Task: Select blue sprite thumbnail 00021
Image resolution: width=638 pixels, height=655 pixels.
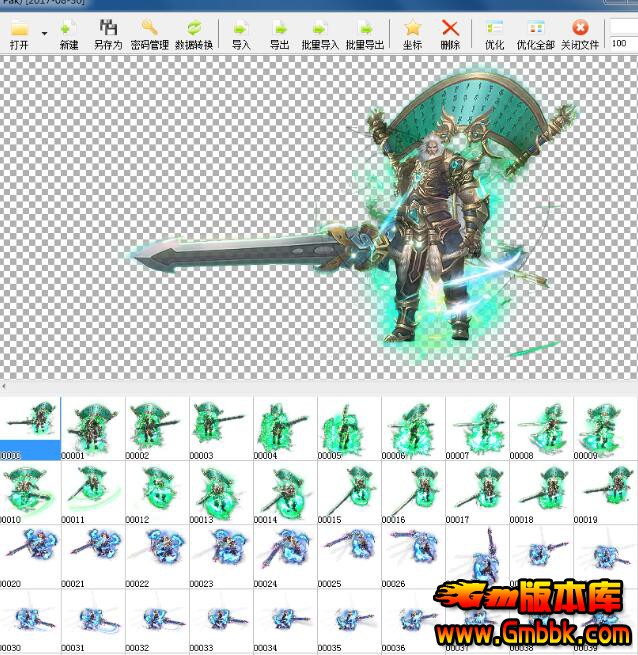Action: pos(93,557)
